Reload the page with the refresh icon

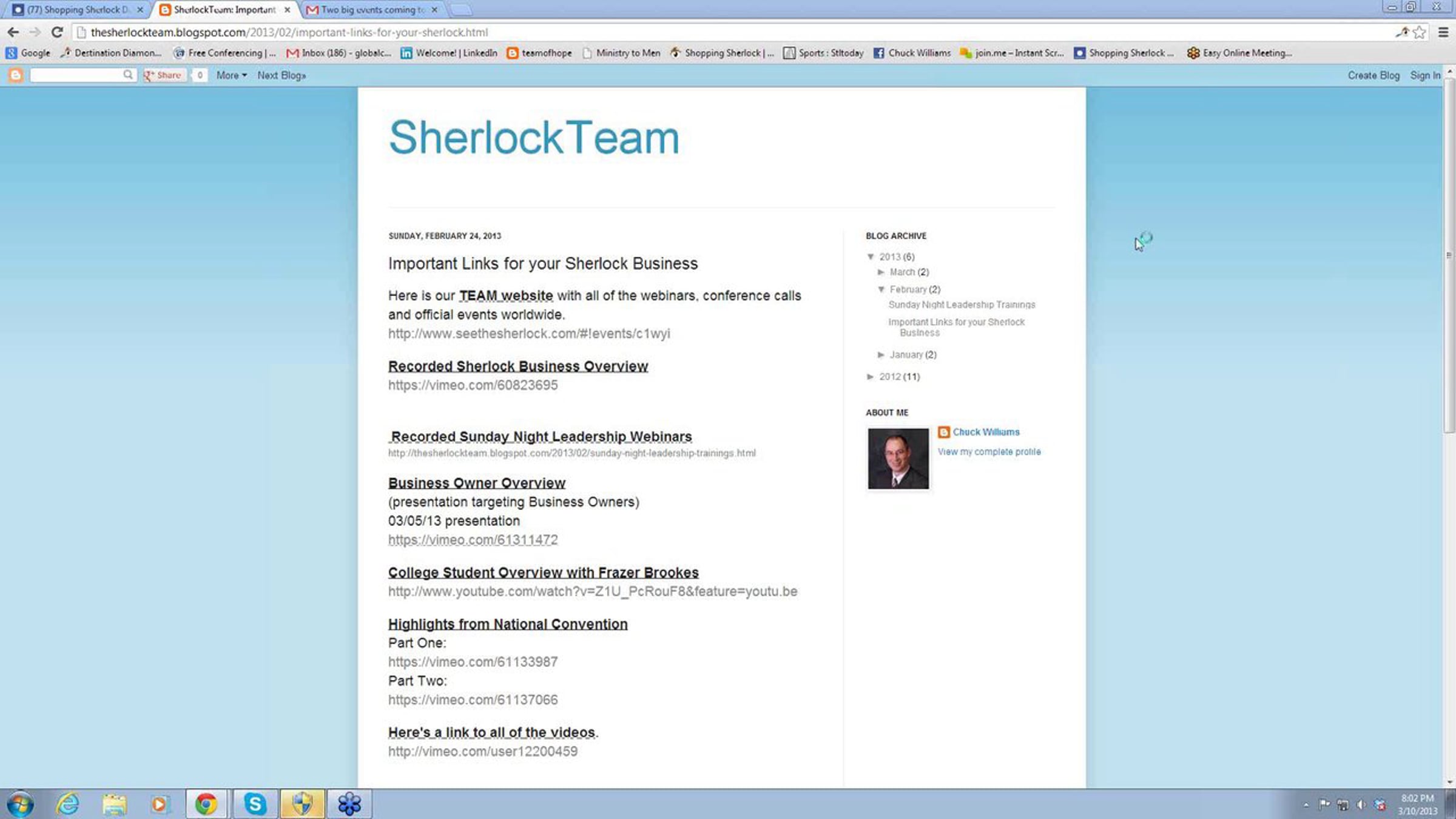pyautogui.click(x=57, y=32)
